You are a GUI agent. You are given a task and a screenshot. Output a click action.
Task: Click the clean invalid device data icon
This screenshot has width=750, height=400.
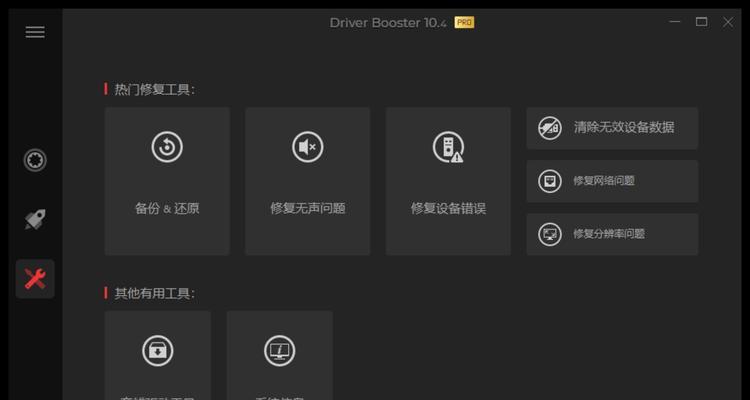coord(550,128)
